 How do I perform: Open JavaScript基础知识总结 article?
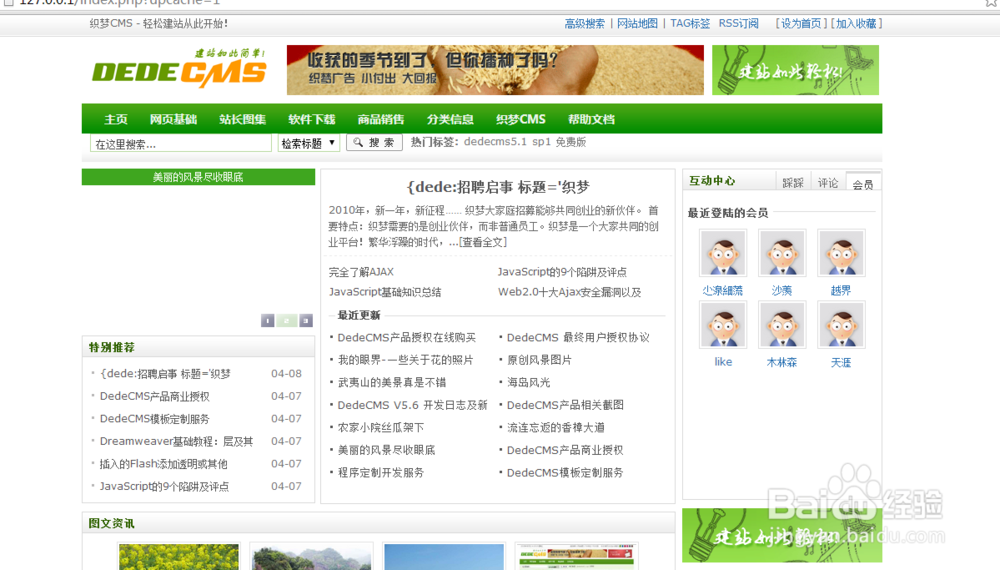click(385, 292)
